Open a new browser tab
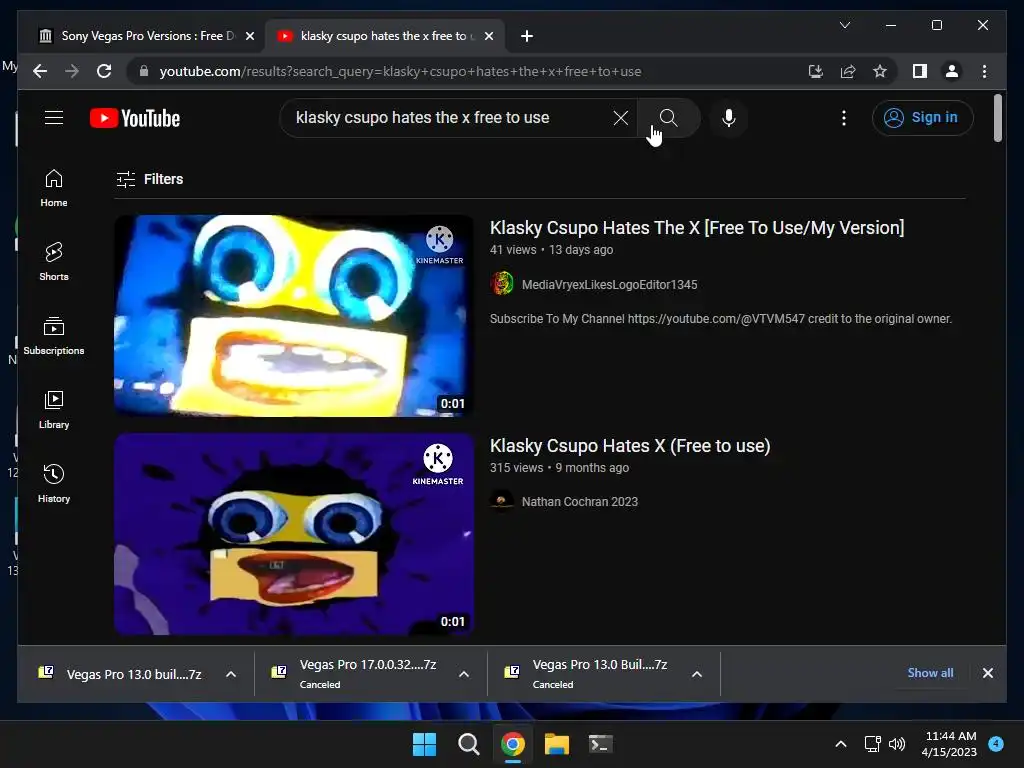The image size is (1024, 768). coord(526,36)
